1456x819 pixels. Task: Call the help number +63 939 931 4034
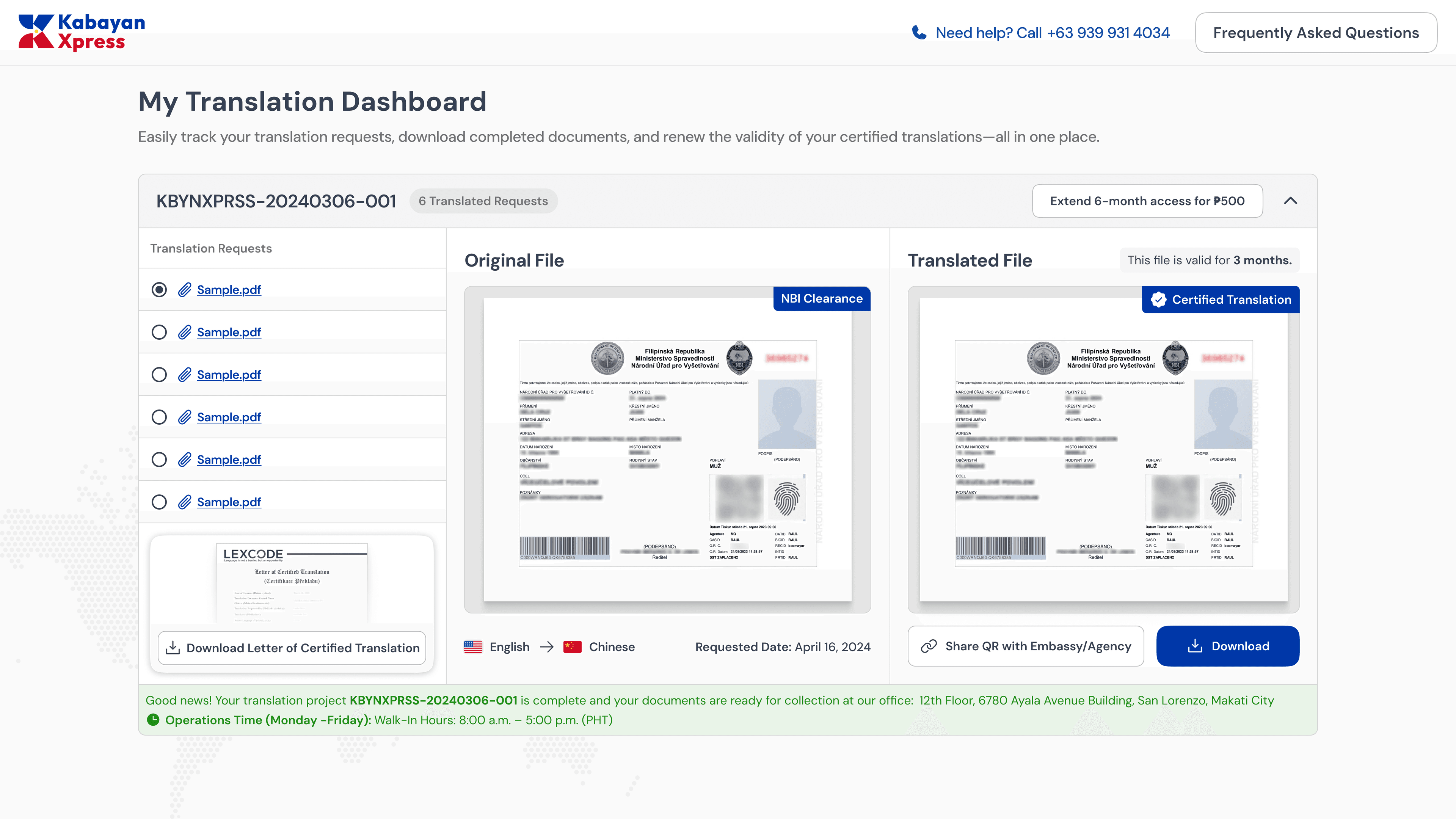click(1108, 33)
